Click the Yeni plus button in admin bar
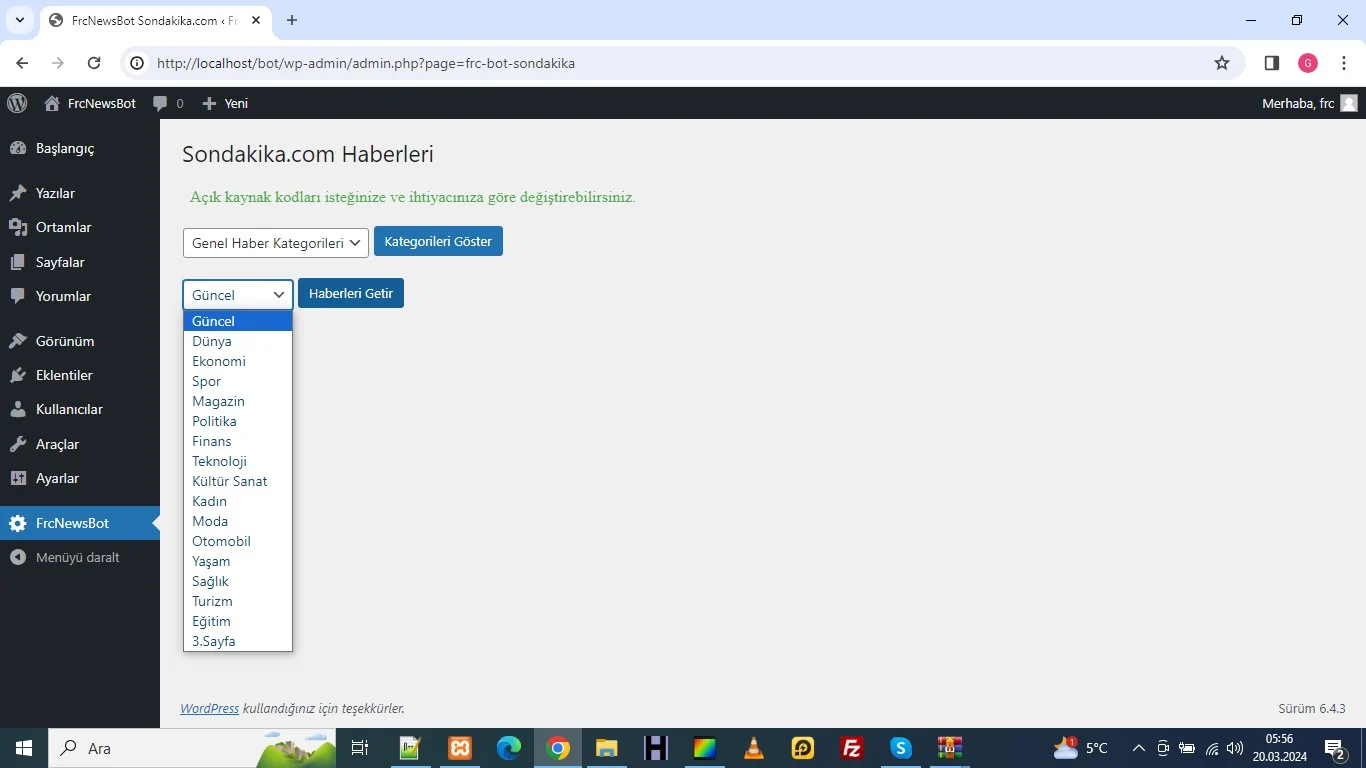 225,103
